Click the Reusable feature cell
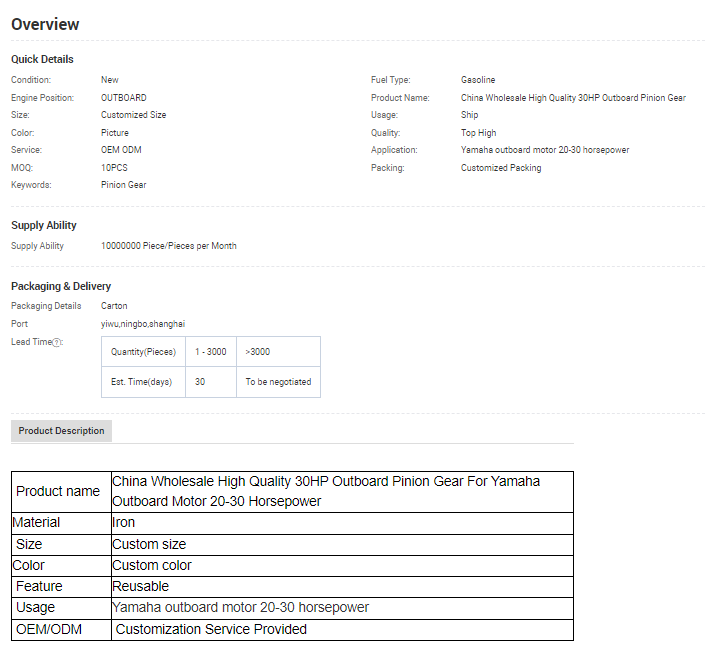This screenshot has width=709, height=657. click(x=141, y=586)
